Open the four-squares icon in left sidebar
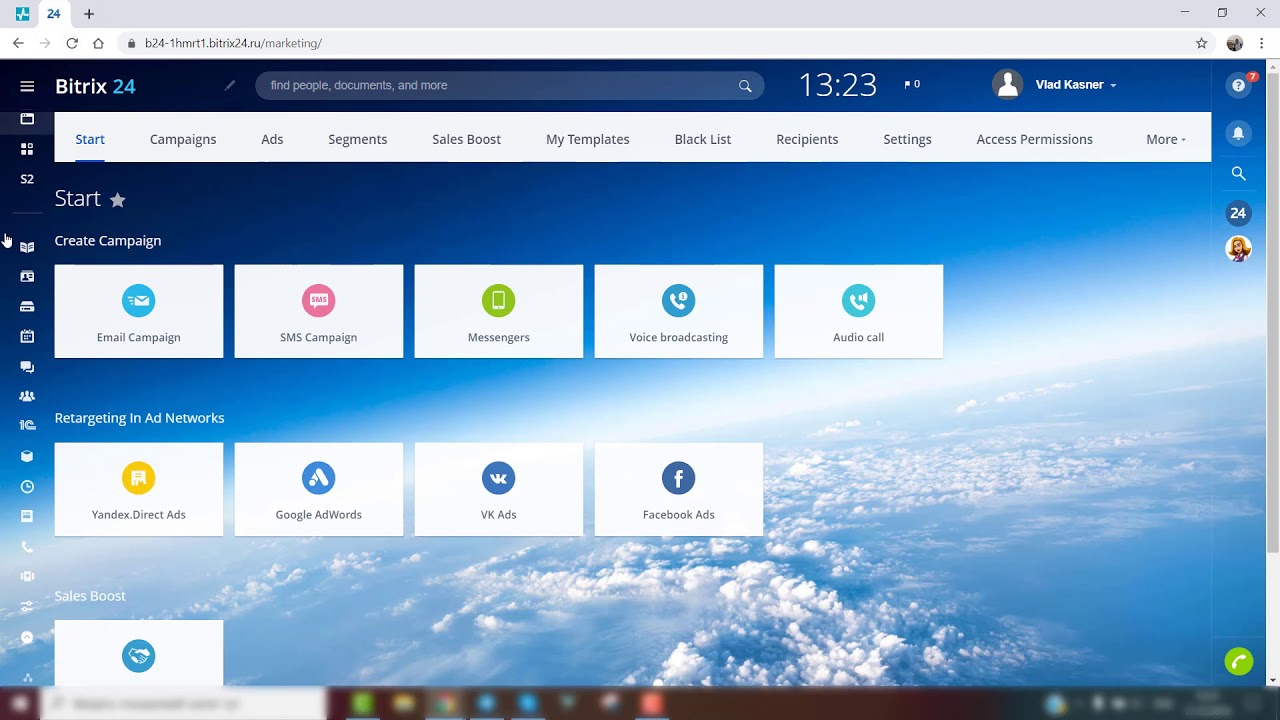Screen dimensions: 1280x720 27,149
